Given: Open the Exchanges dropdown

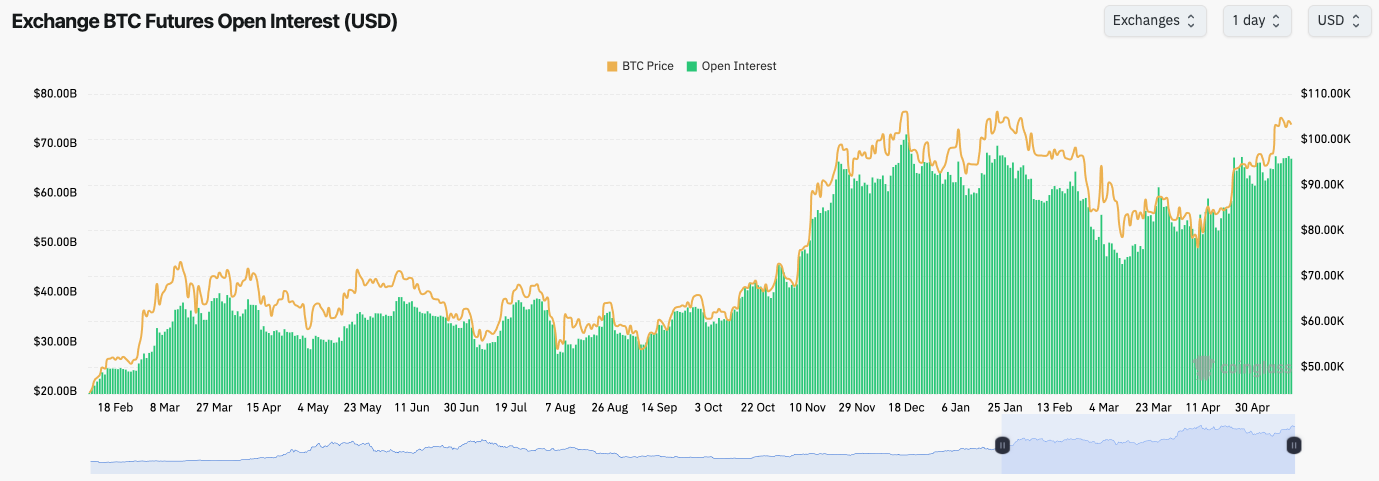Looking at the screenshot, I should 1154,21.
